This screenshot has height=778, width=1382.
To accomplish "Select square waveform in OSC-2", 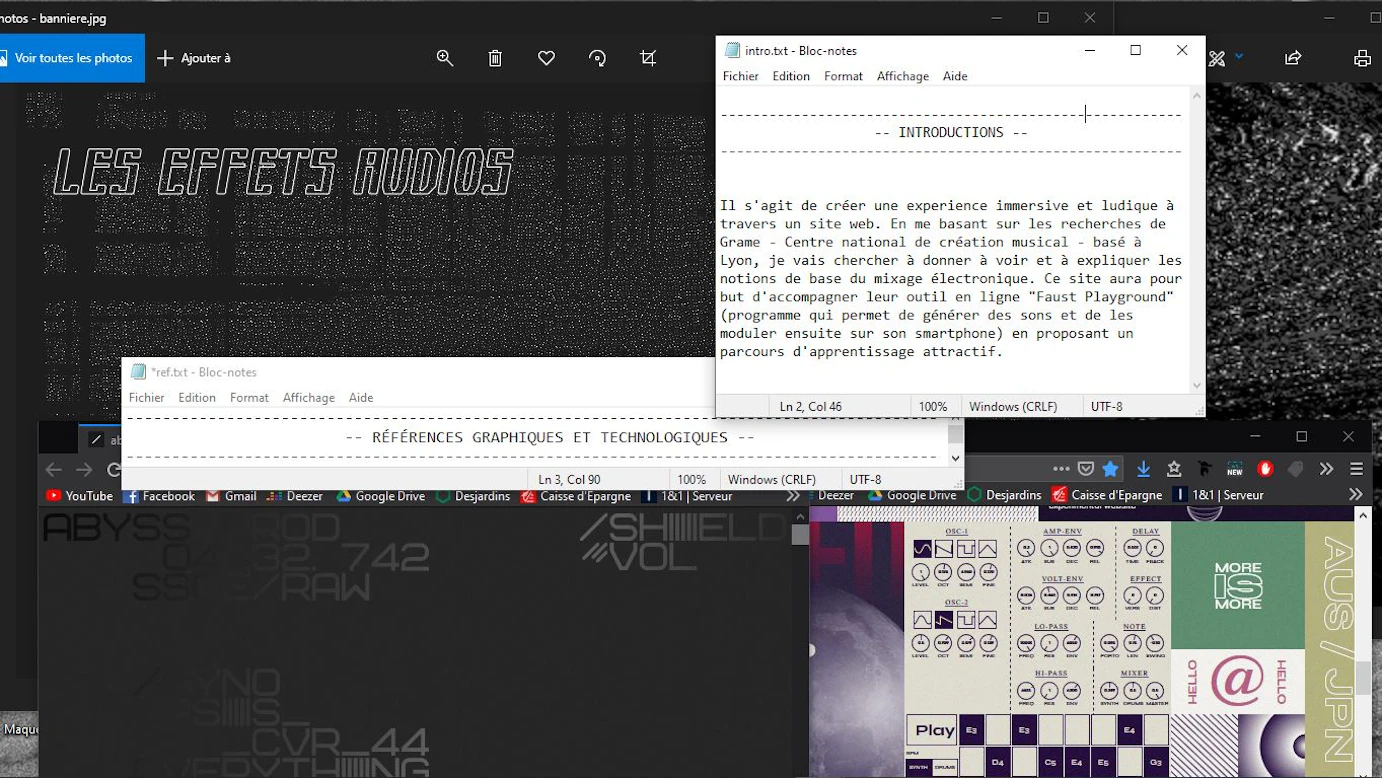I will [966, 620].
